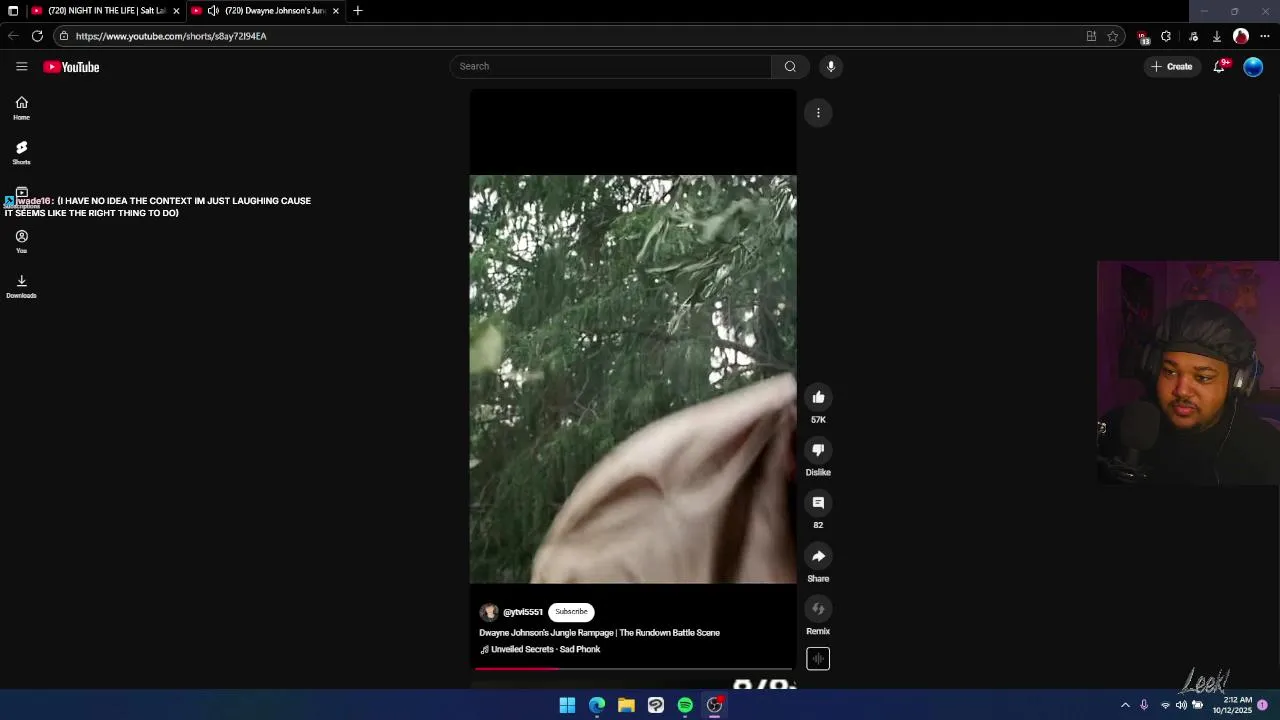The image size is (1280, 720).
Task: View site information for youtube.com
Action: [64, 36]
